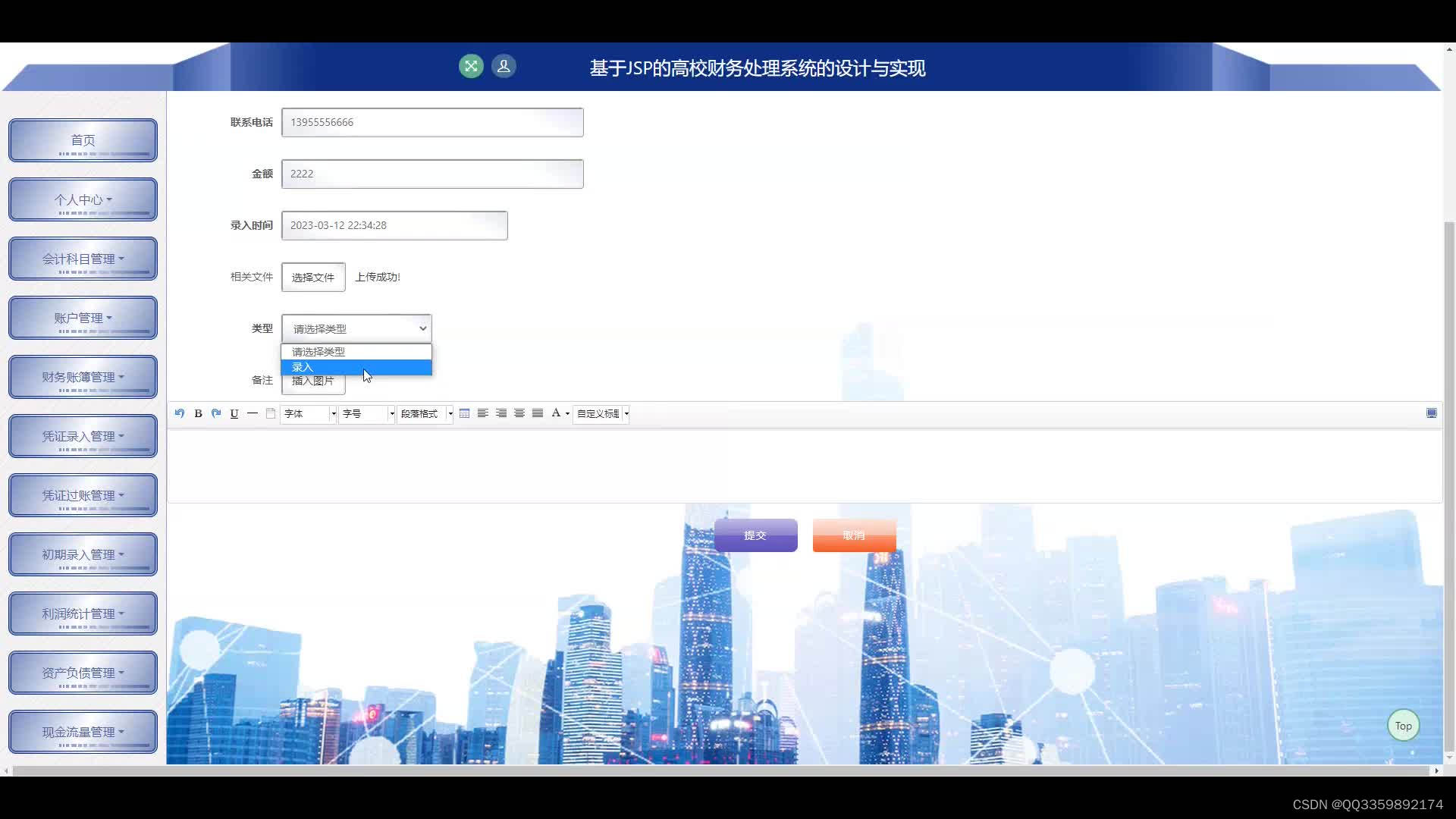Screen dimensions: 1456x819
Task: Click the blank document icon in editor toolbar
Action: [271, 413]
